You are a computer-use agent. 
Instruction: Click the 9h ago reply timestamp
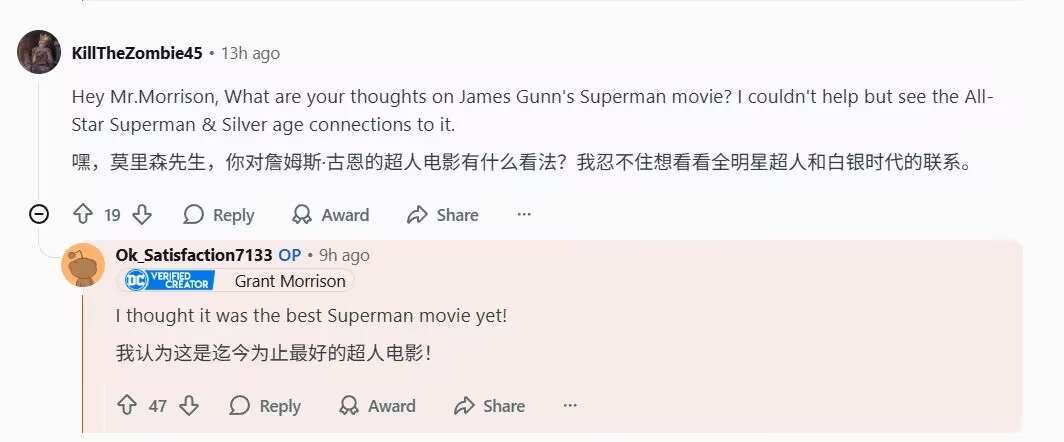pyautogui.click(x=343, y=255)
